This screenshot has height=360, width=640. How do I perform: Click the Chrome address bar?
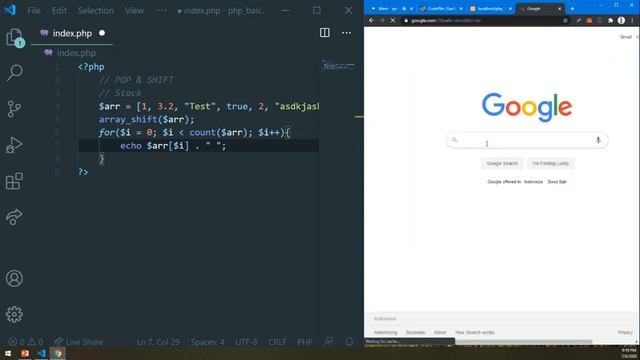[484, 20]
